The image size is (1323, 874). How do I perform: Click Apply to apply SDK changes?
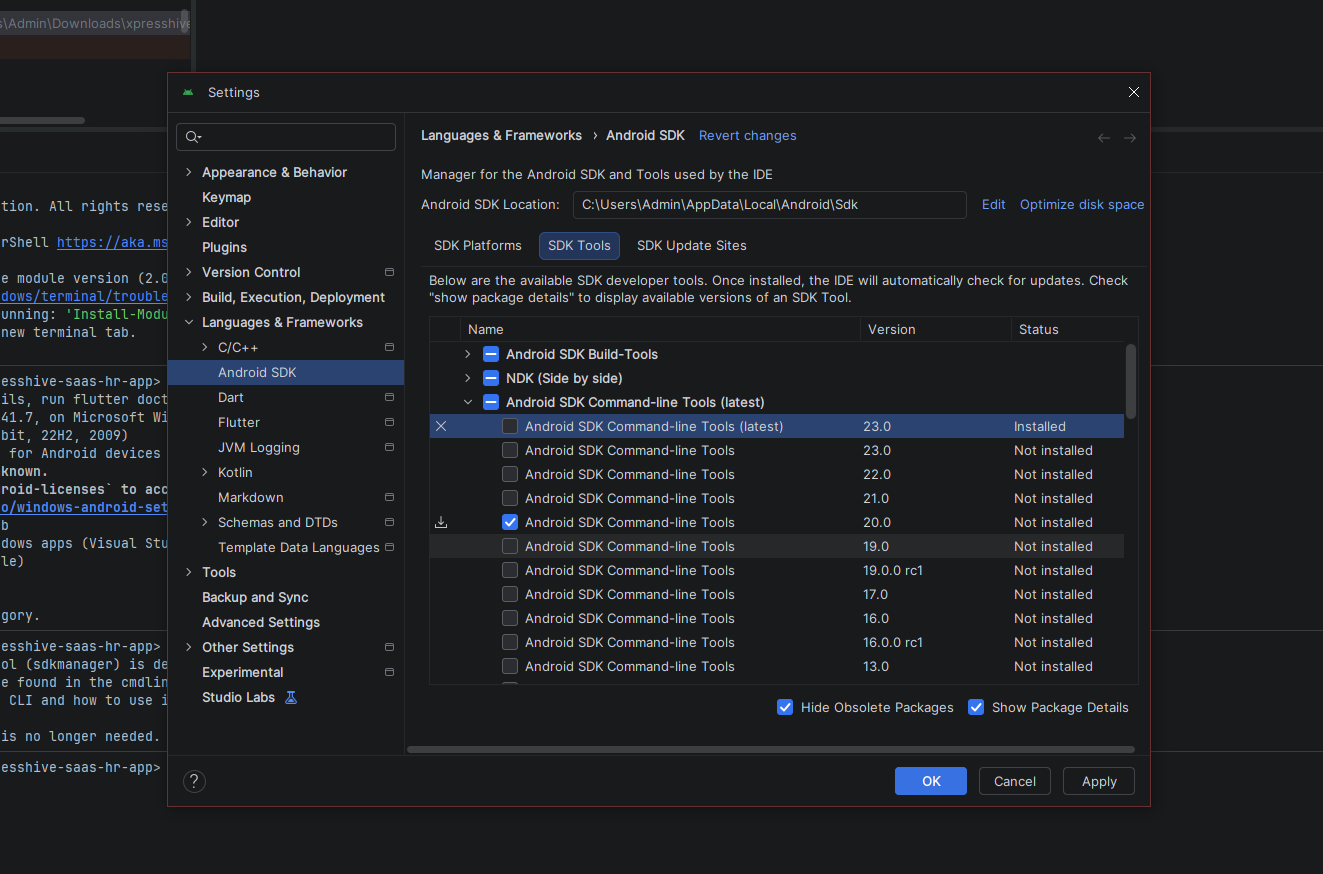1099,781
